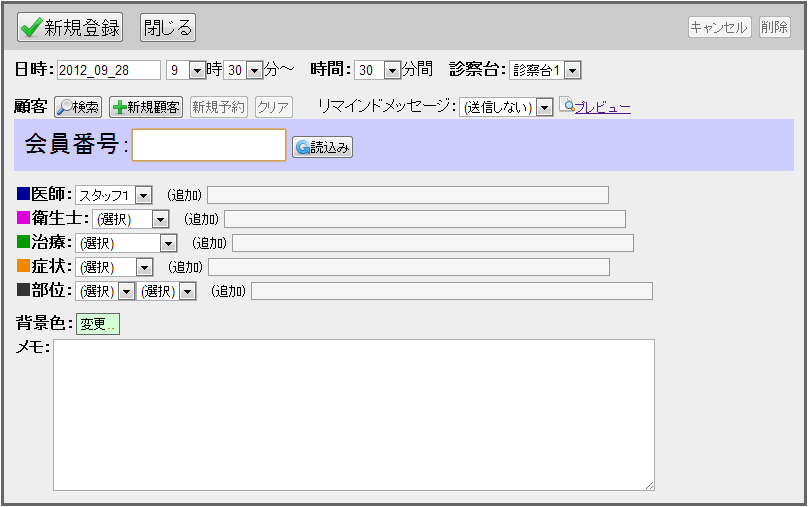Click the memo textarea resize grip
The height and width of the screenshot is (507, 808).
(649, 485)
